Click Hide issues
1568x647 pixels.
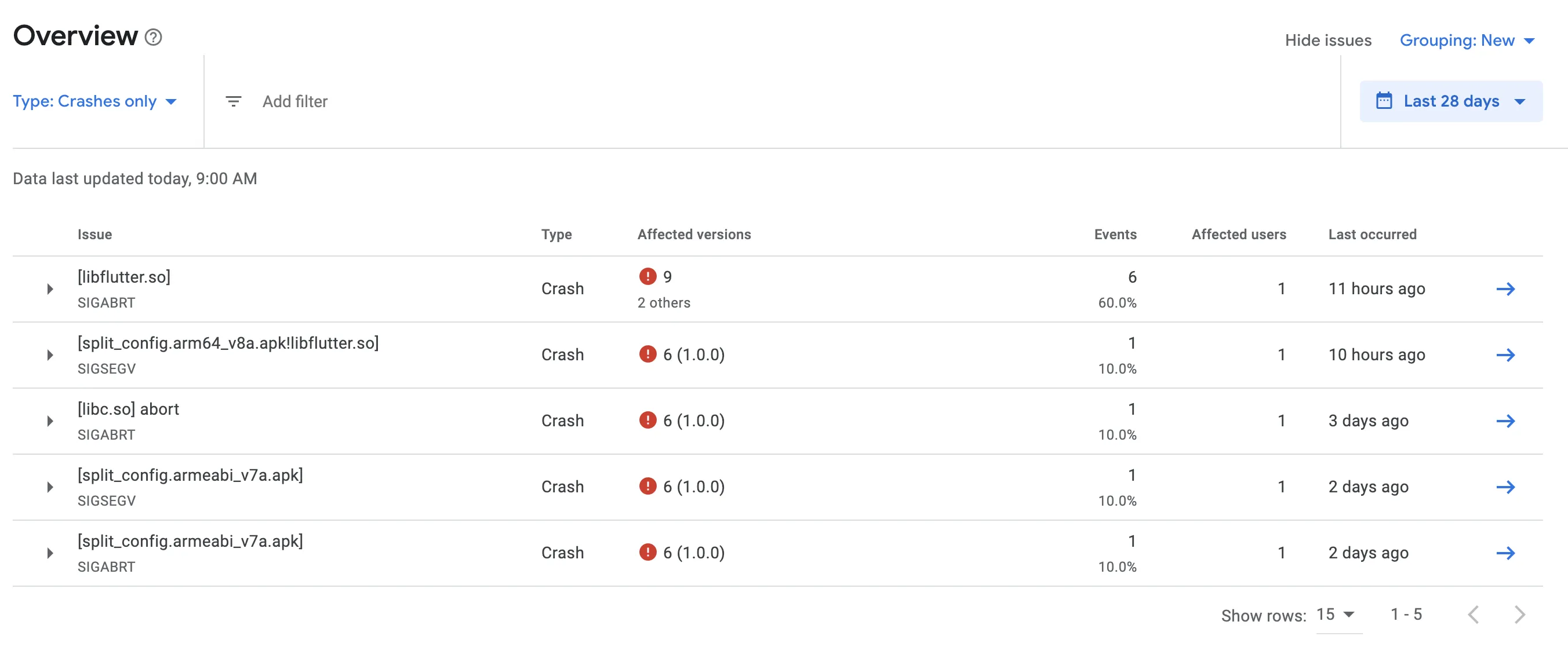pos(1327,41)
